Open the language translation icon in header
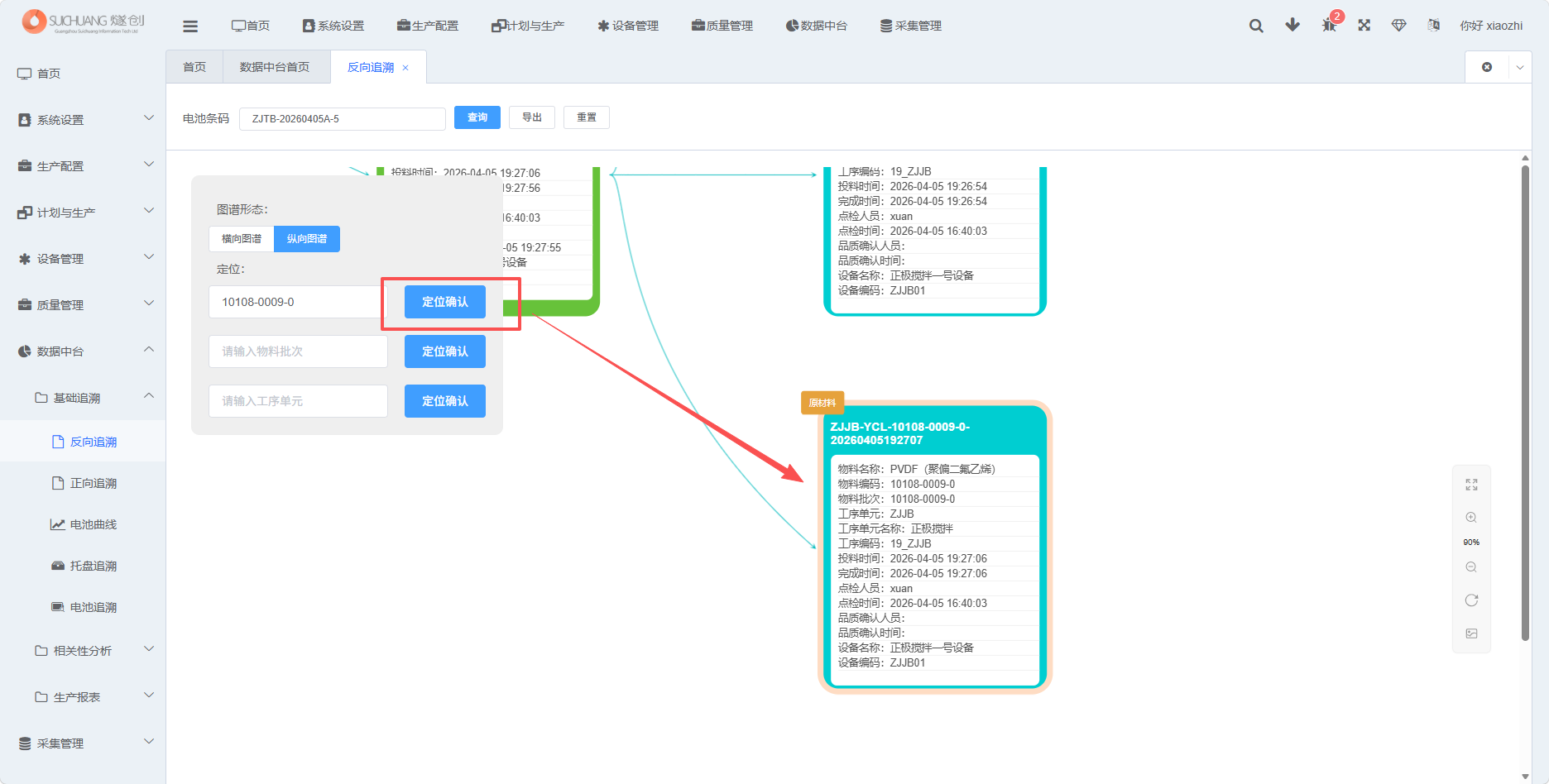1549x784 pixels. click(1434, 25)
